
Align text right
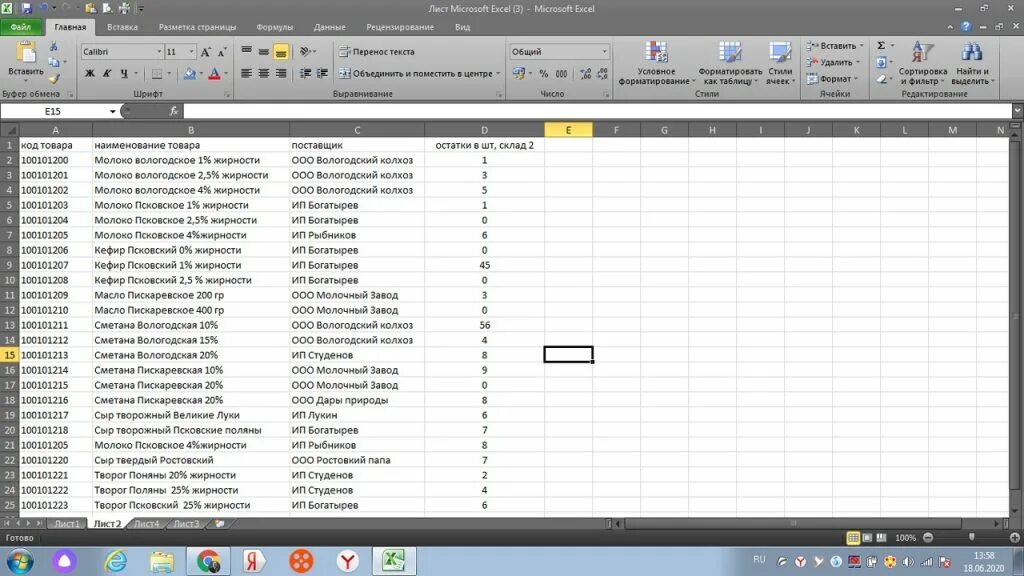(x=281, y=74)
